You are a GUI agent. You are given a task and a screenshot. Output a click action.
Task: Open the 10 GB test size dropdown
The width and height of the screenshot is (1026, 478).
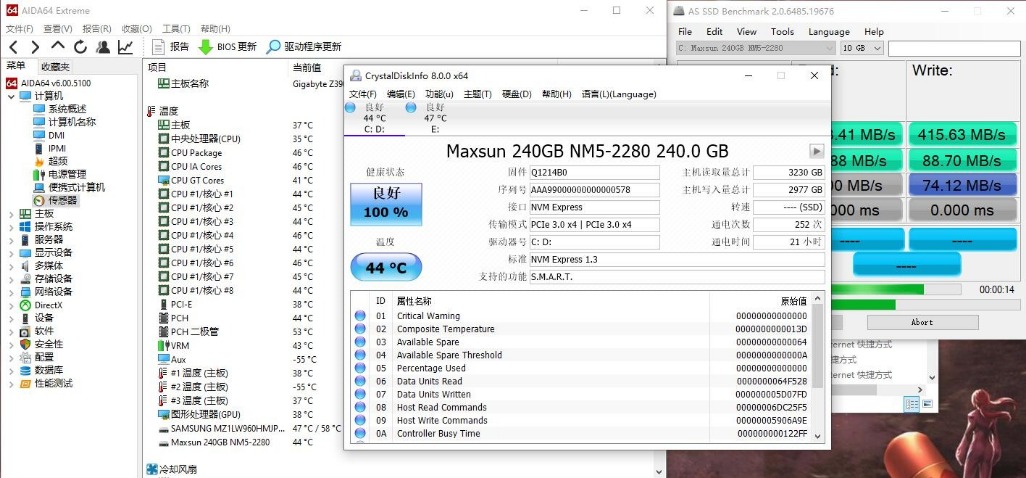coord(861,48)
